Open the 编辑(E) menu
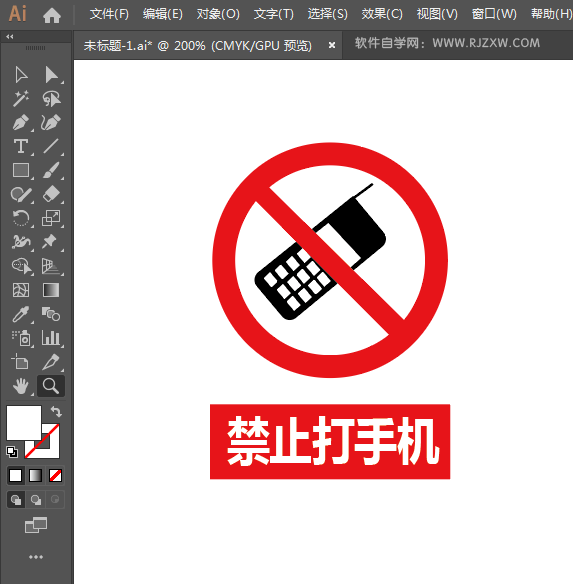 [163, 14]
